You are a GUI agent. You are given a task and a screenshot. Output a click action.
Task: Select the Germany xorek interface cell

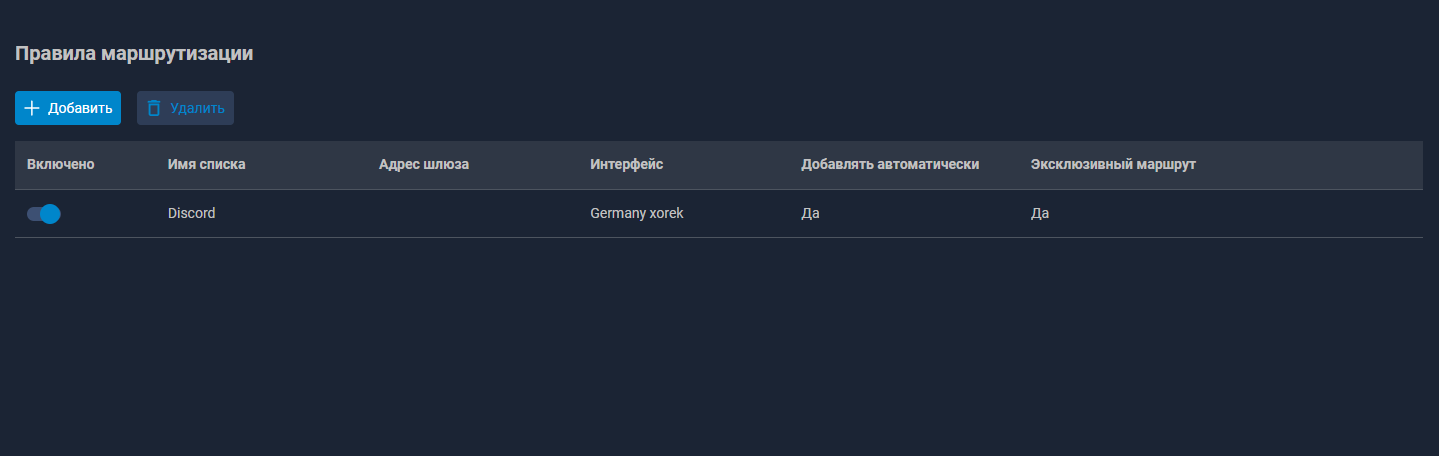coord(637,213)
